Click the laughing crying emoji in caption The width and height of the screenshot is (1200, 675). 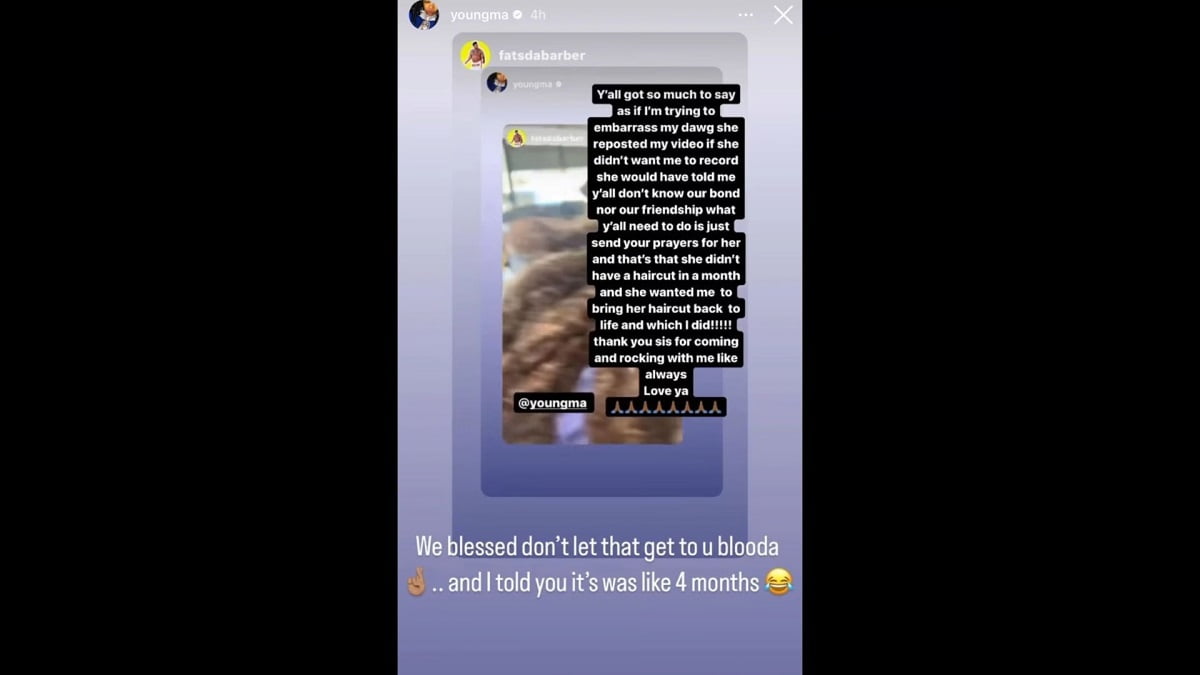click(x=779, y=582)
